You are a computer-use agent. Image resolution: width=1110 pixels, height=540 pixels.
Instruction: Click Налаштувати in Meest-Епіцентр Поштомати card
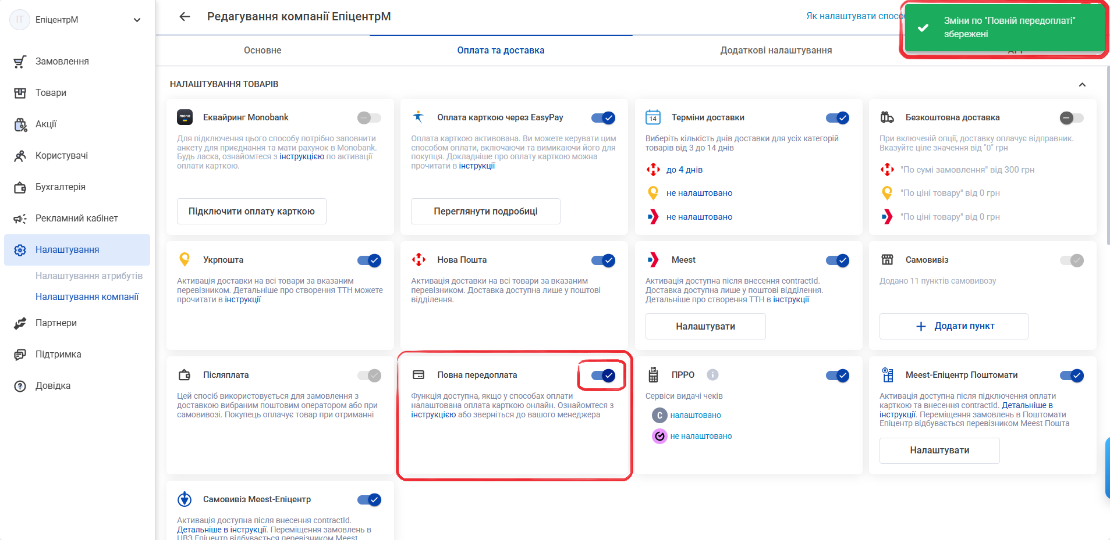(939, 450)
